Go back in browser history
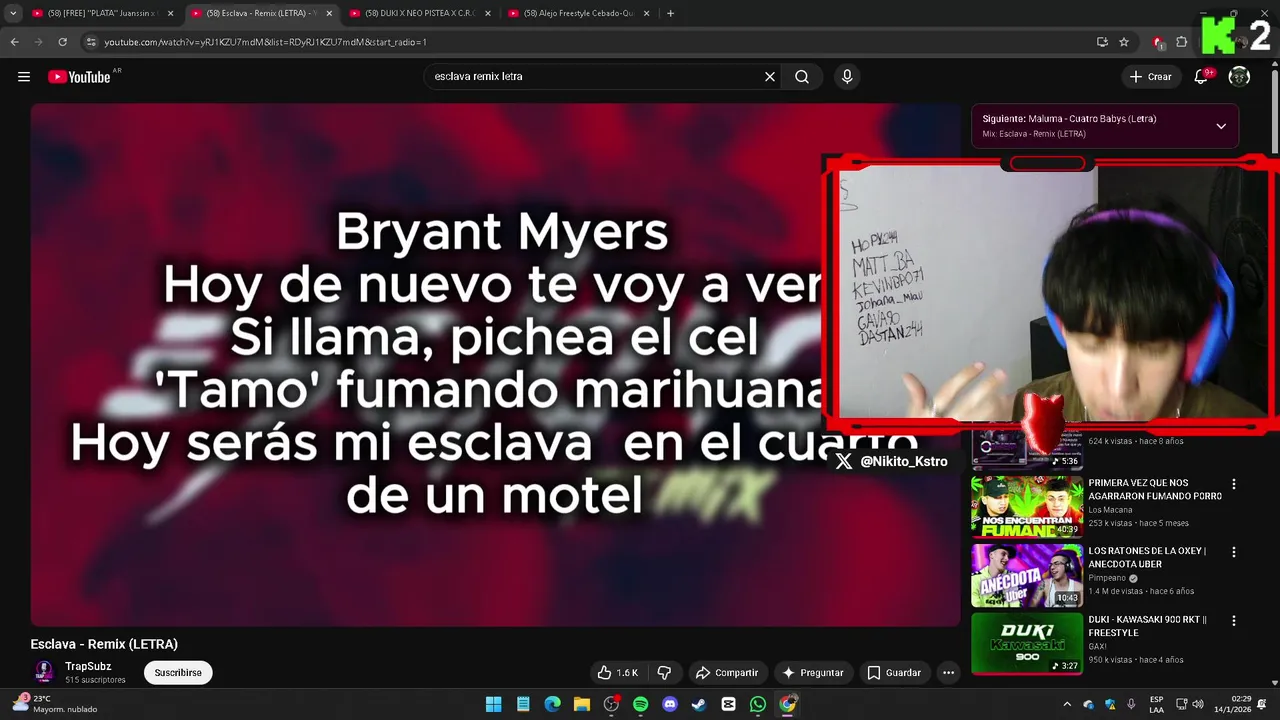The width and height of the screenshot is (1280, 720). pos(14,42)
